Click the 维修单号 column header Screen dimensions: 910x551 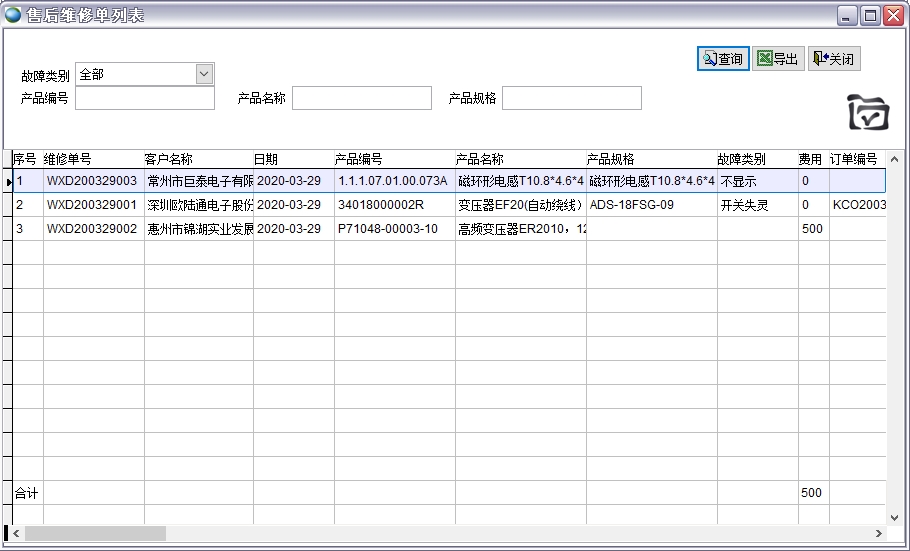tap(92, 159)
